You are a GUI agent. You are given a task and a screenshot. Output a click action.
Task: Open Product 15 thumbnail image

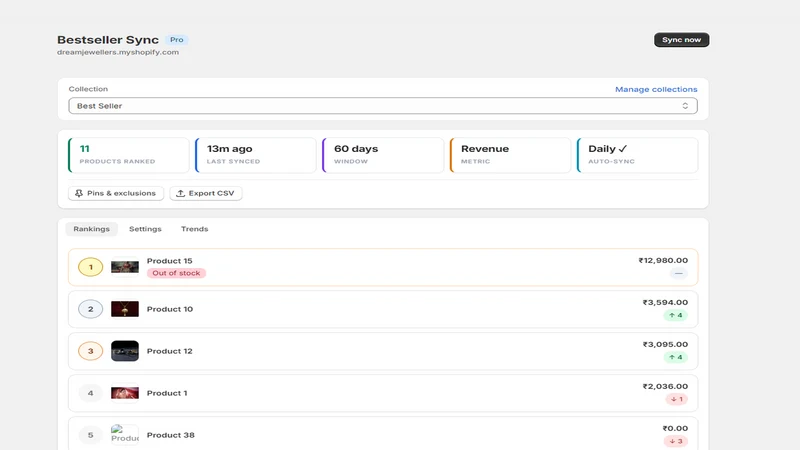click(125, 267)
